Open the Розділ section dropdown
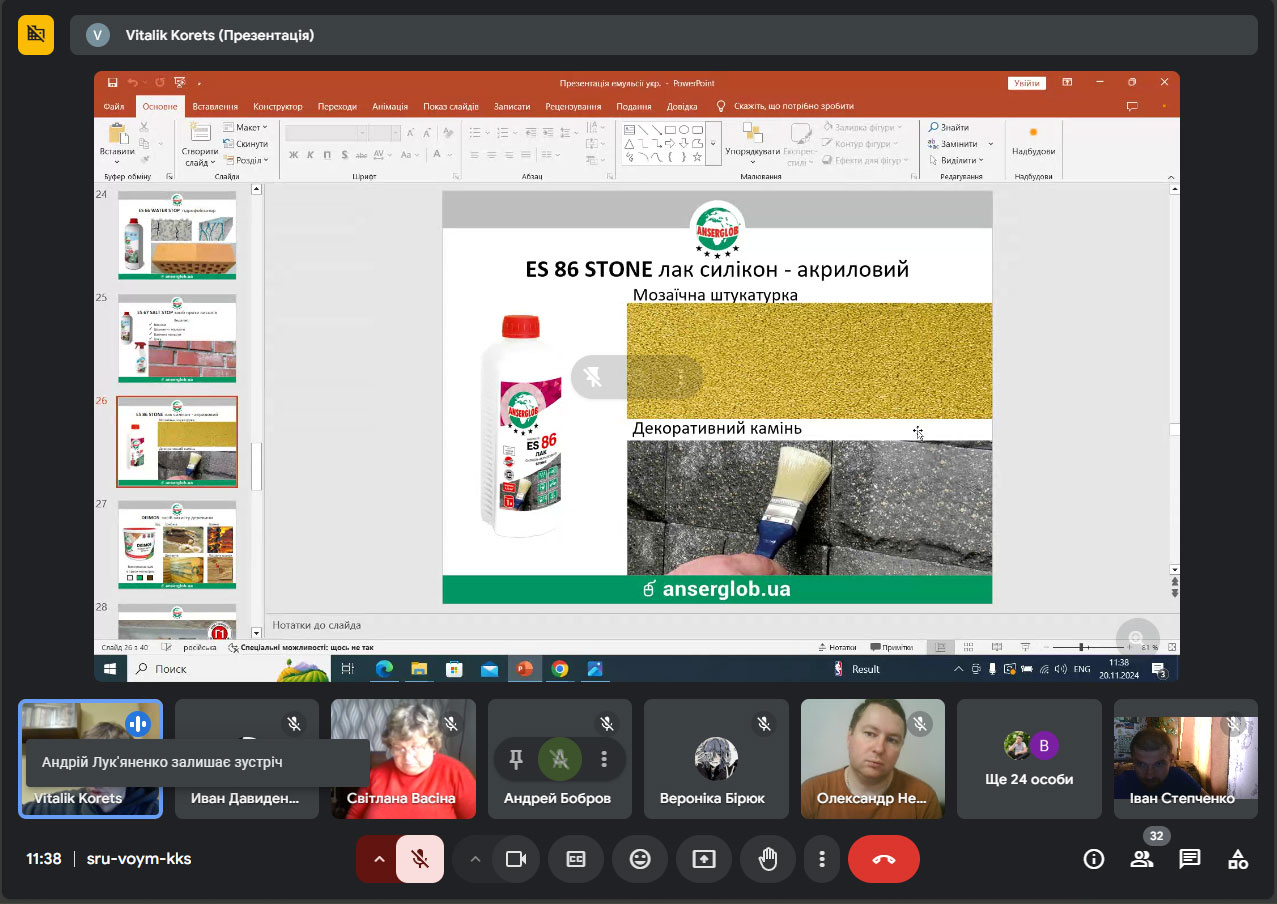This screenshot has height=904, width=1277. click(245, 160)
